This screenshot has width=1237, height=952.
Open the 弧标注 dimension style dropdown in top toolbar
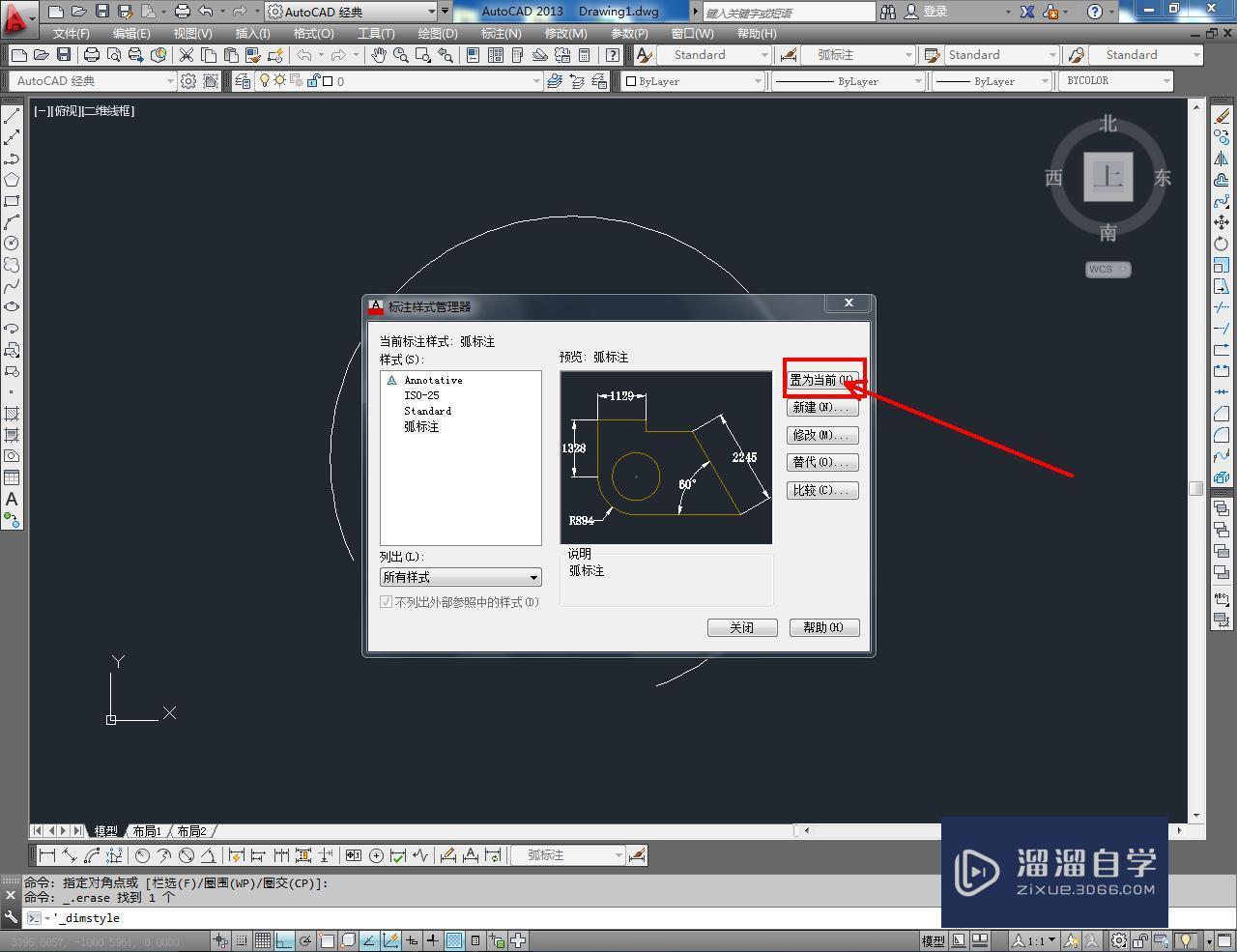click(x=858, y=55)
